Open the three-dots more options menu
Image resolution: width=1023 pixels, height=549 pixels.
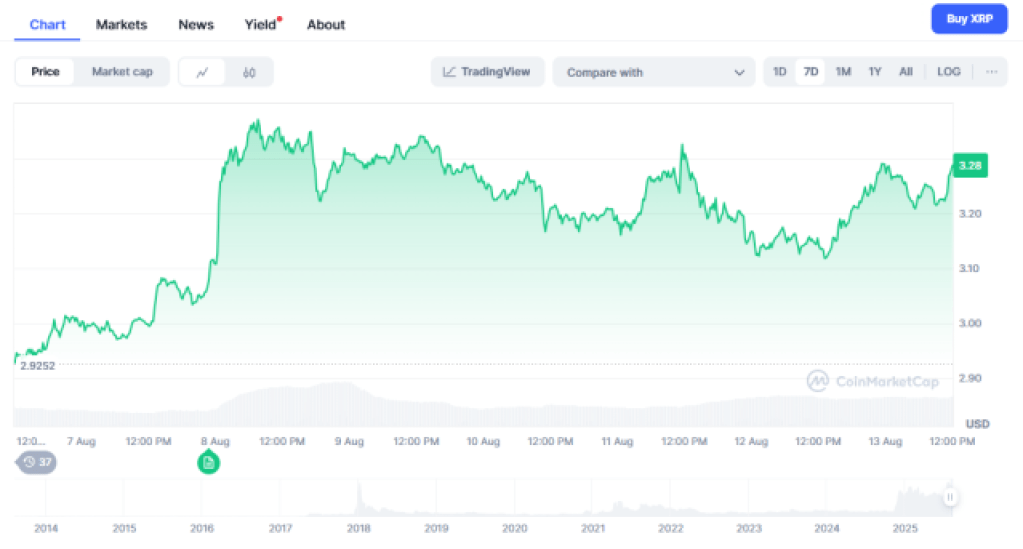tap(991, 72)
